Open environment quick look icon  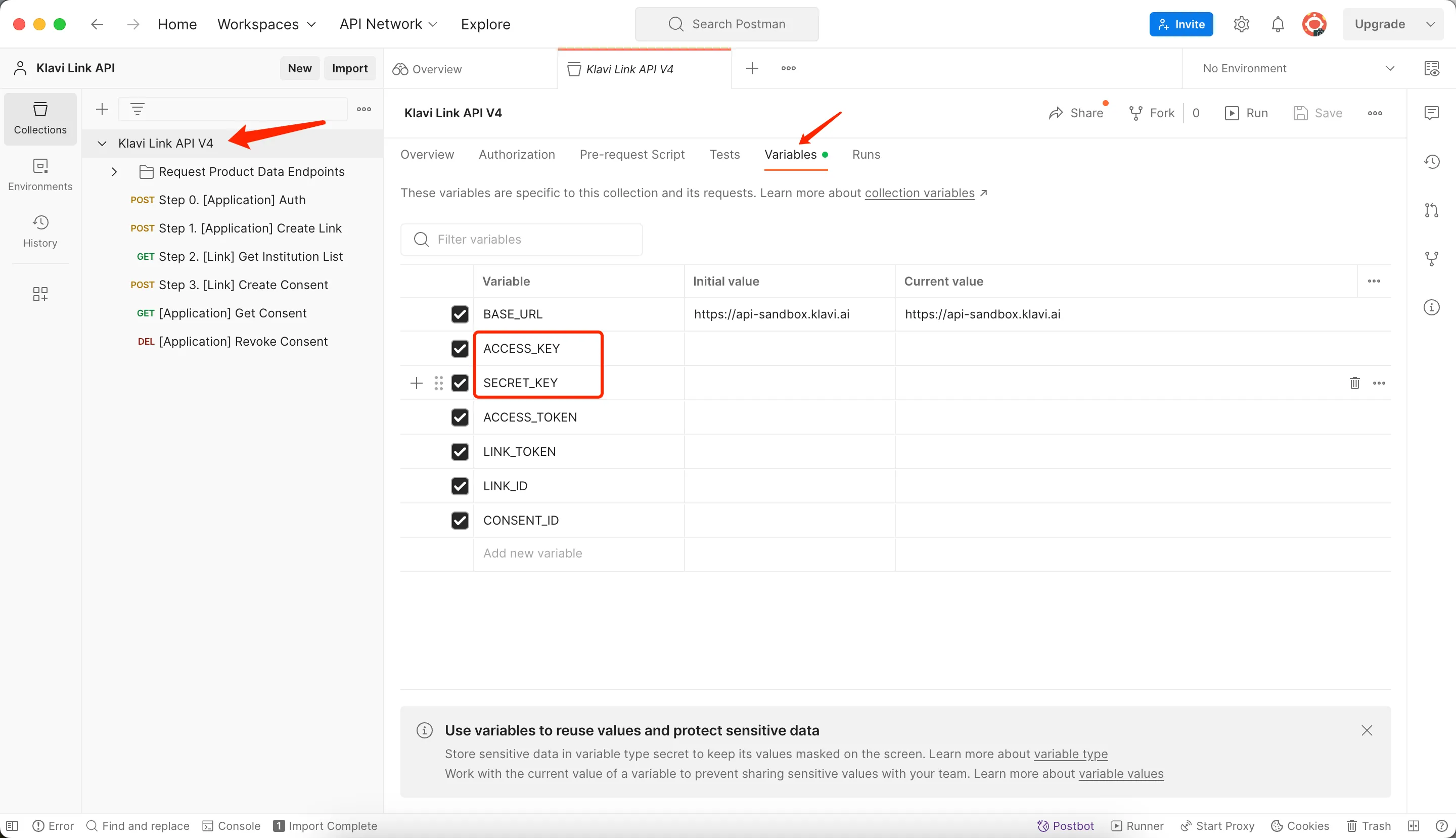click(x=1431, y=69)
